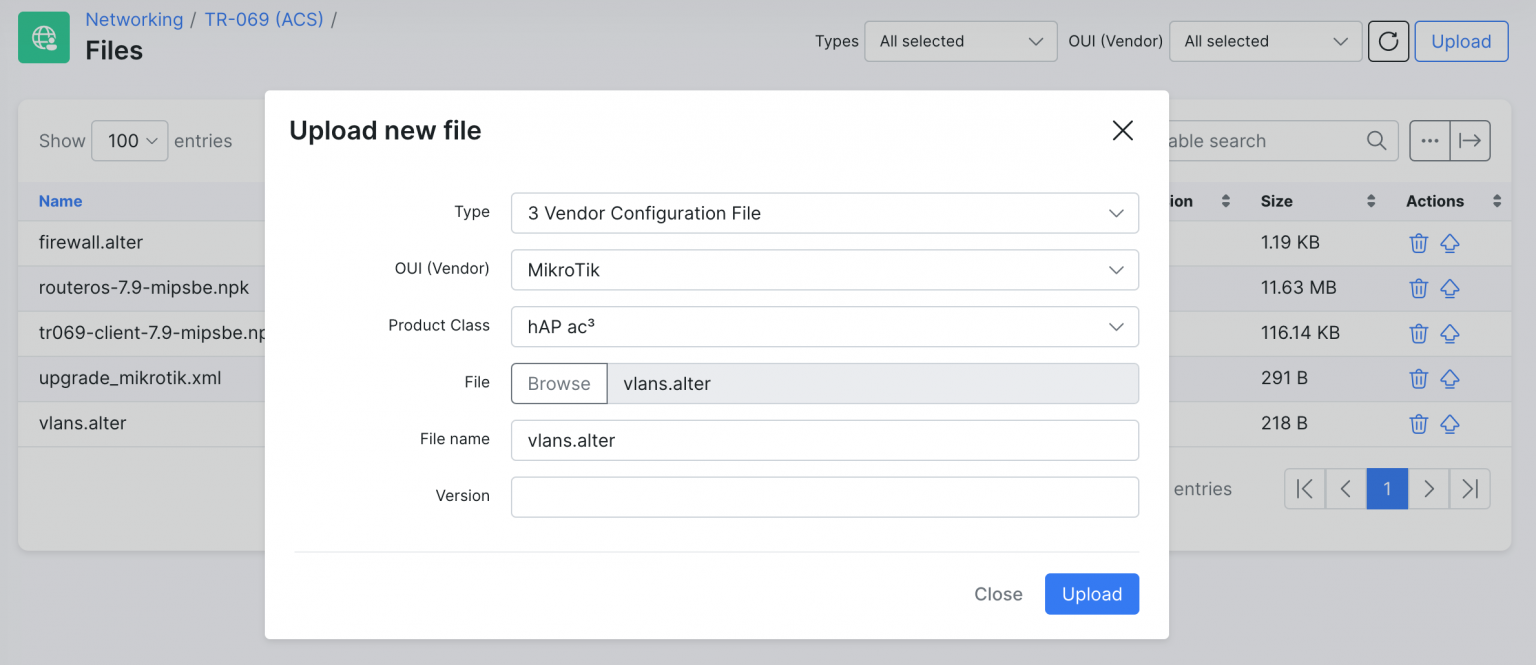
Task: Open the TR-069 (ACS) breadcrumb
Action: pos(263,19)
